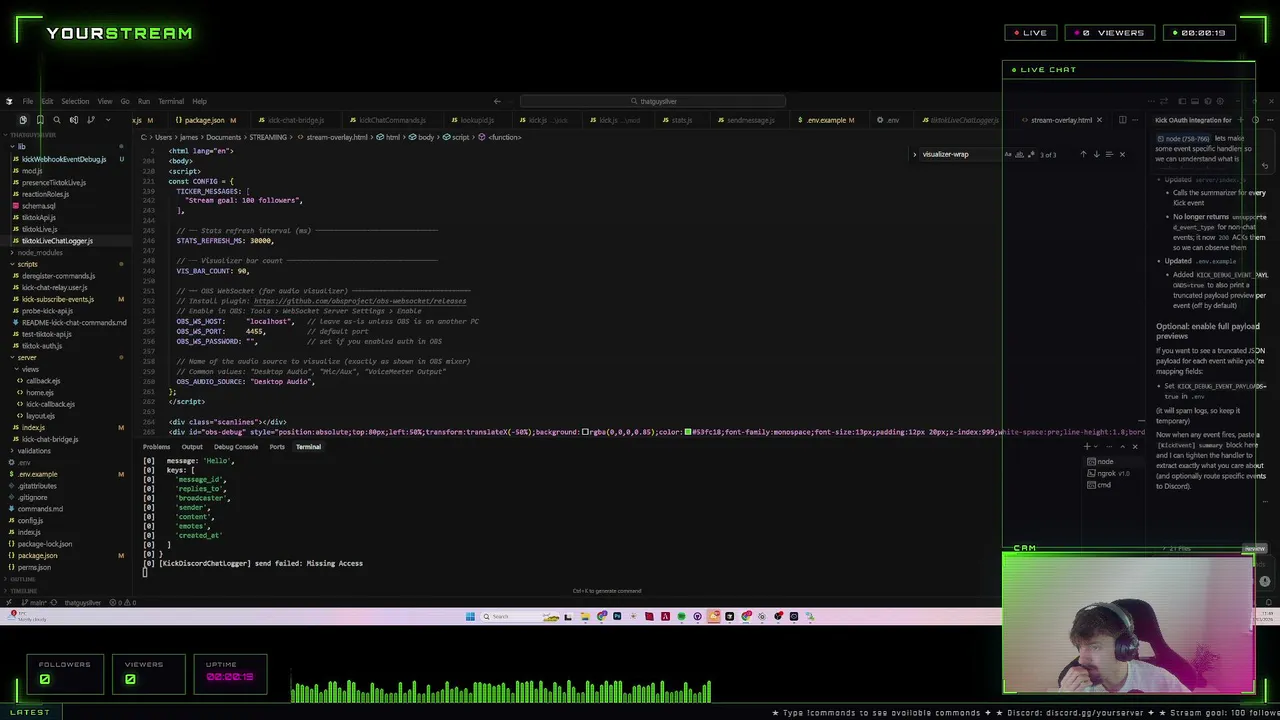The height and width of the screenshot is (720, 1280).
Task: Open the chat history clock icon
Action: (1256, 120)
